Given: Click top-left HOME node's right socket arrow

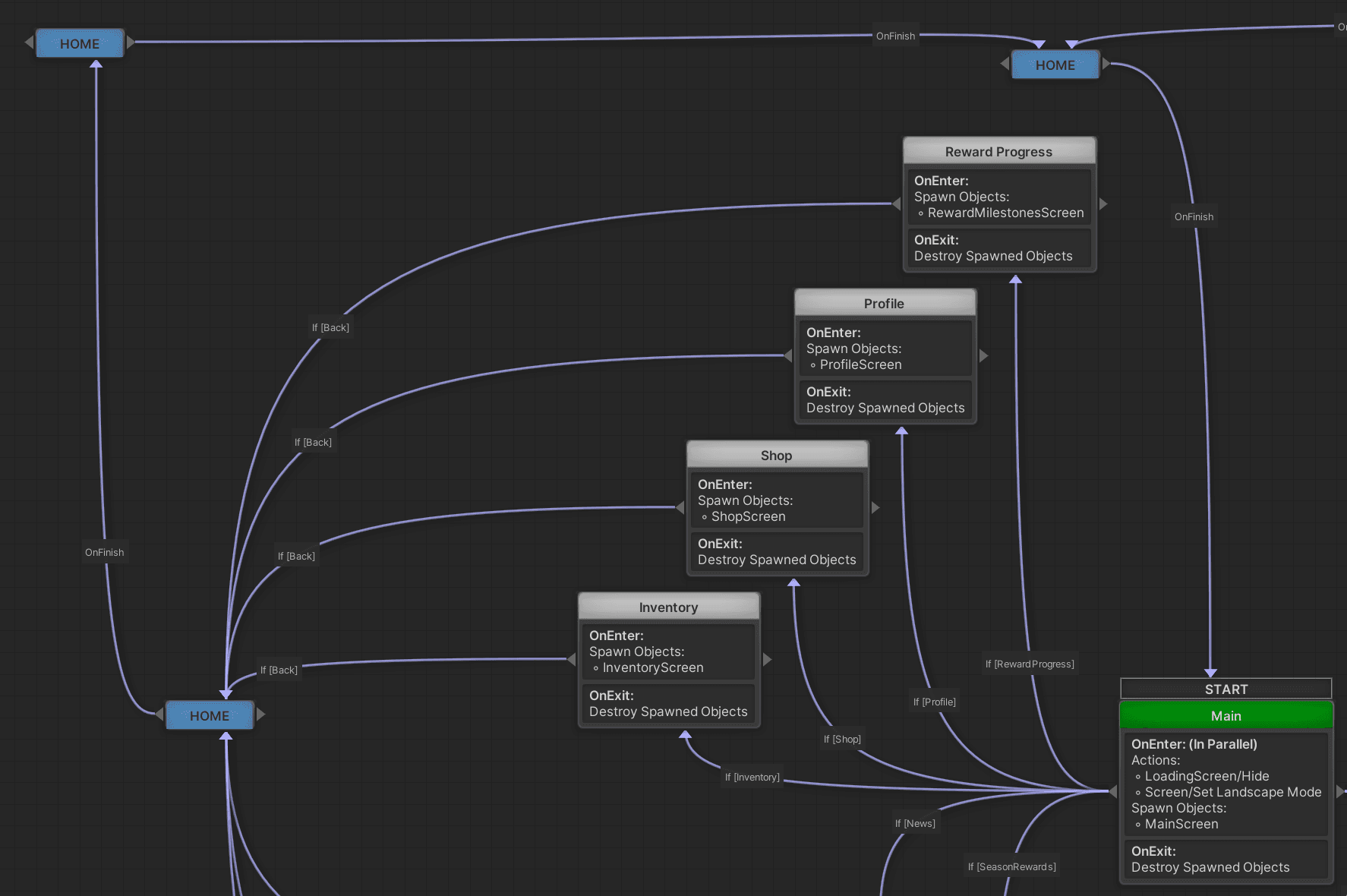Looking at the screenshot, I should (x=131, y=42).
